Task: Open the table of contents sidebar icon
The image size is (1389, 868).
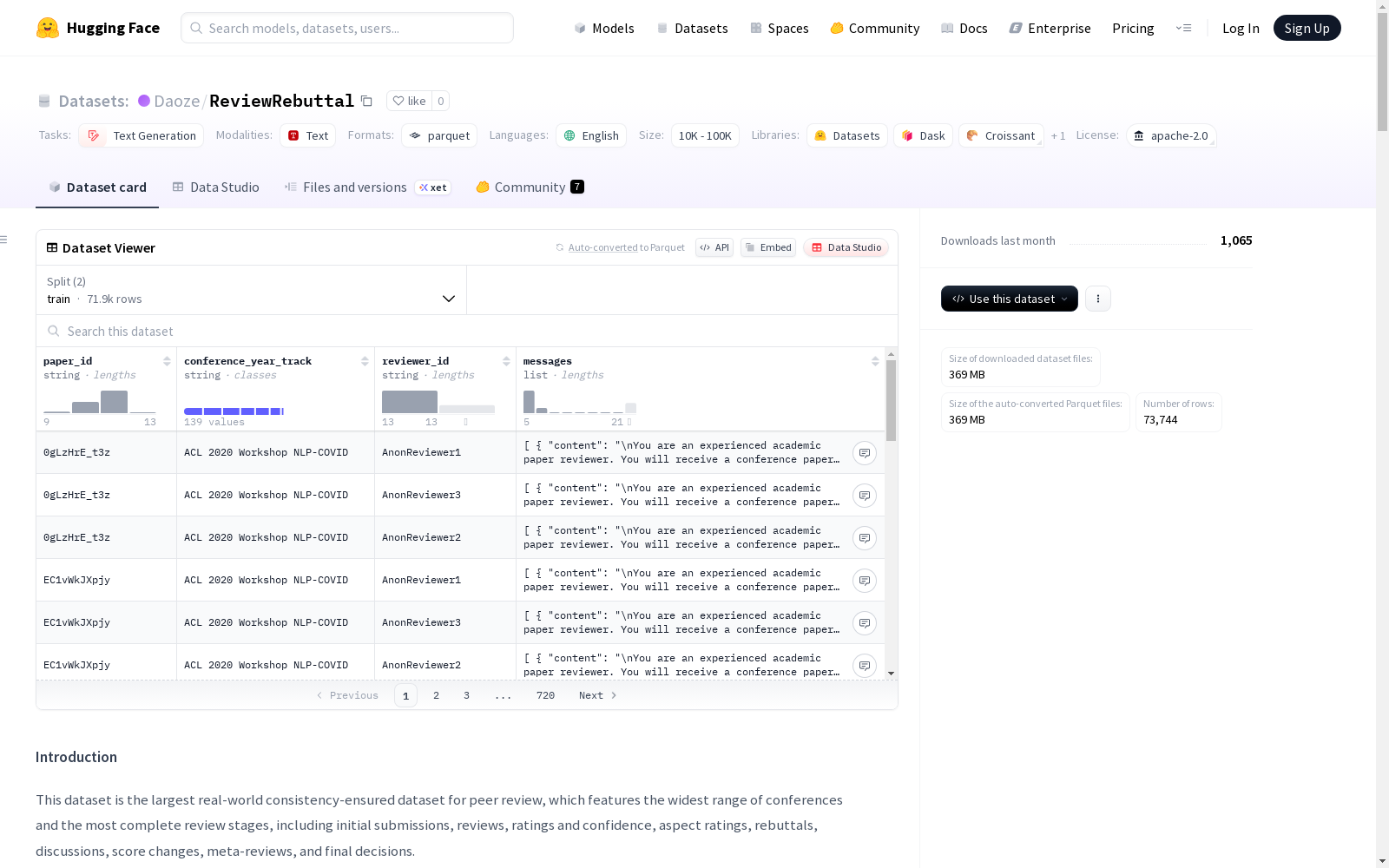Action: click(x=4, y=240)
